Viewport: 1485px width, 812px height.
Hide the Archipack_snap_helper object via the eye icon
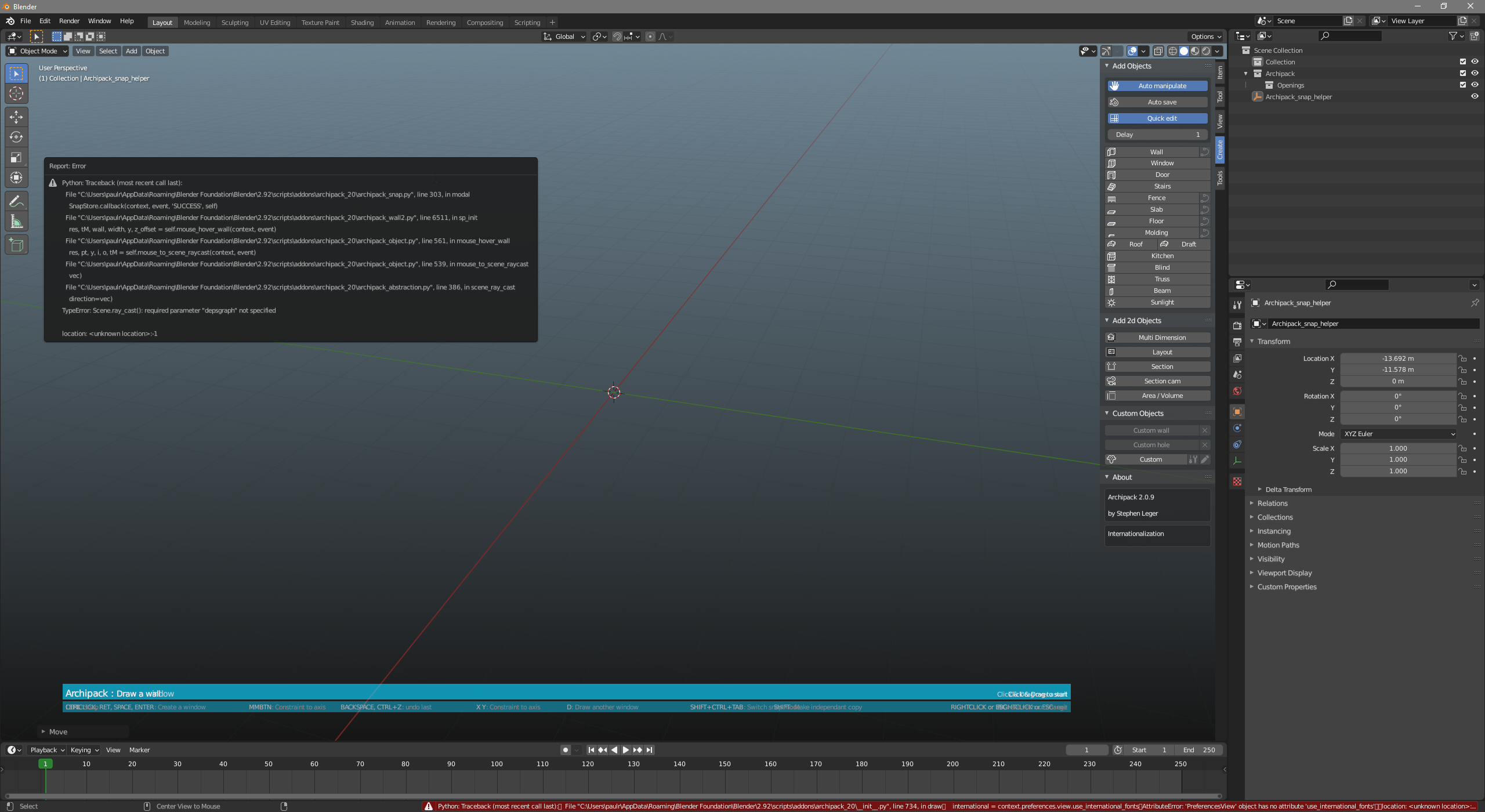1474,97
